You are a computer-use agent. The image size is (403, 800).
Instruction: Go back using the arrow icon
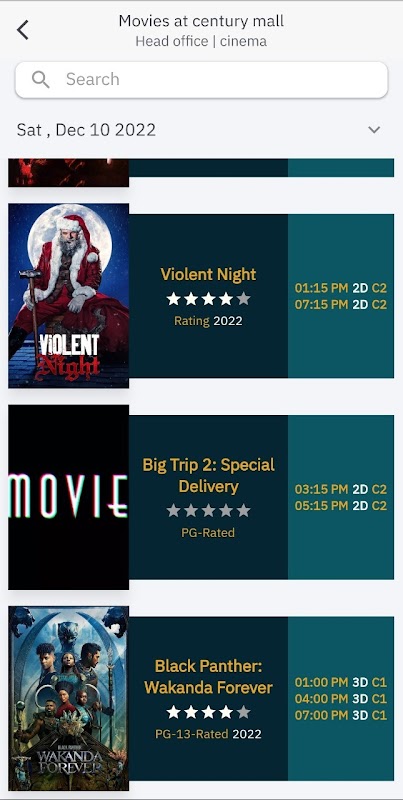[x=22, y=30]
